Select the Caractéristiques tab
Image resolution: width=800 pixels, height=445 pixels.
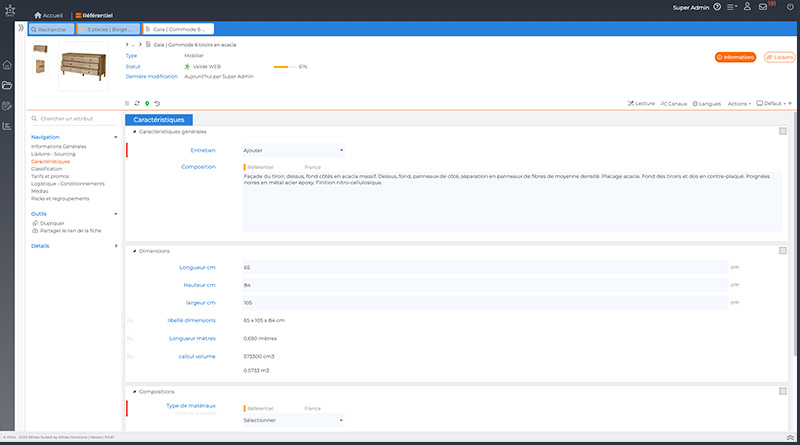[x=159, y=119]
